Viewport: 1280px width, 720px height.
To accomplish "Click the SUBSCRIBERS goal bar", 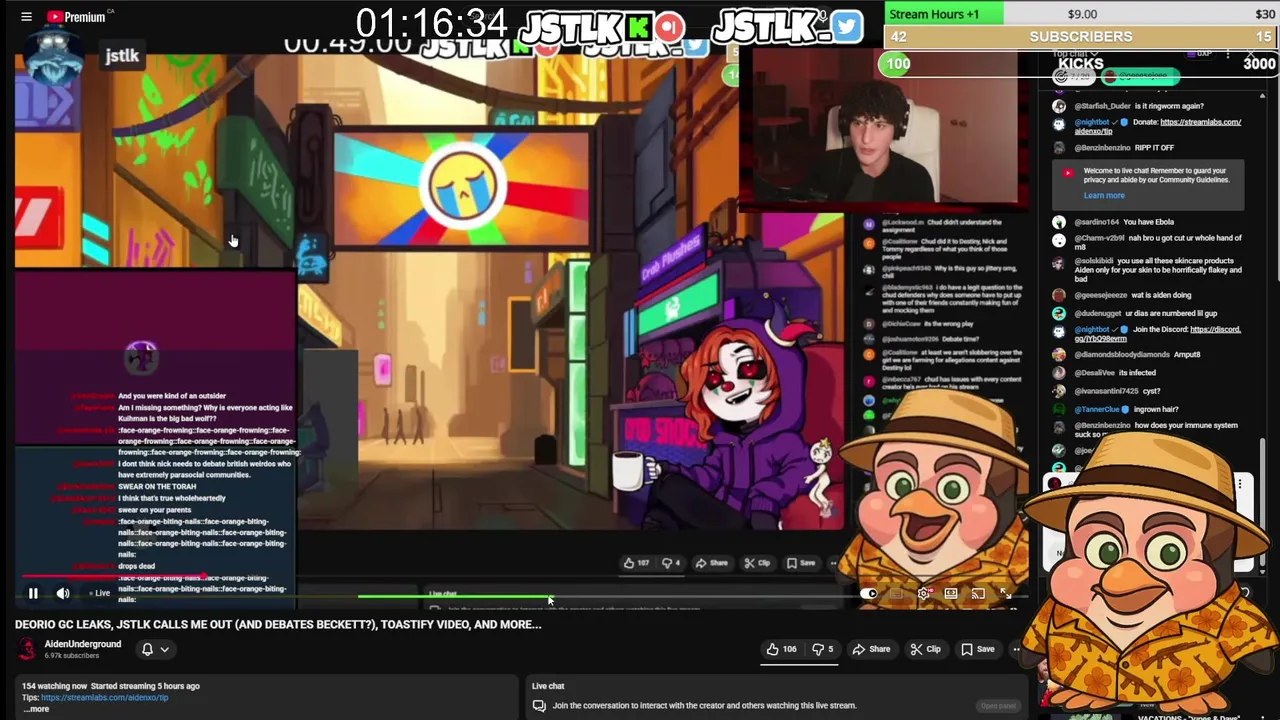I will point(1081,36).
